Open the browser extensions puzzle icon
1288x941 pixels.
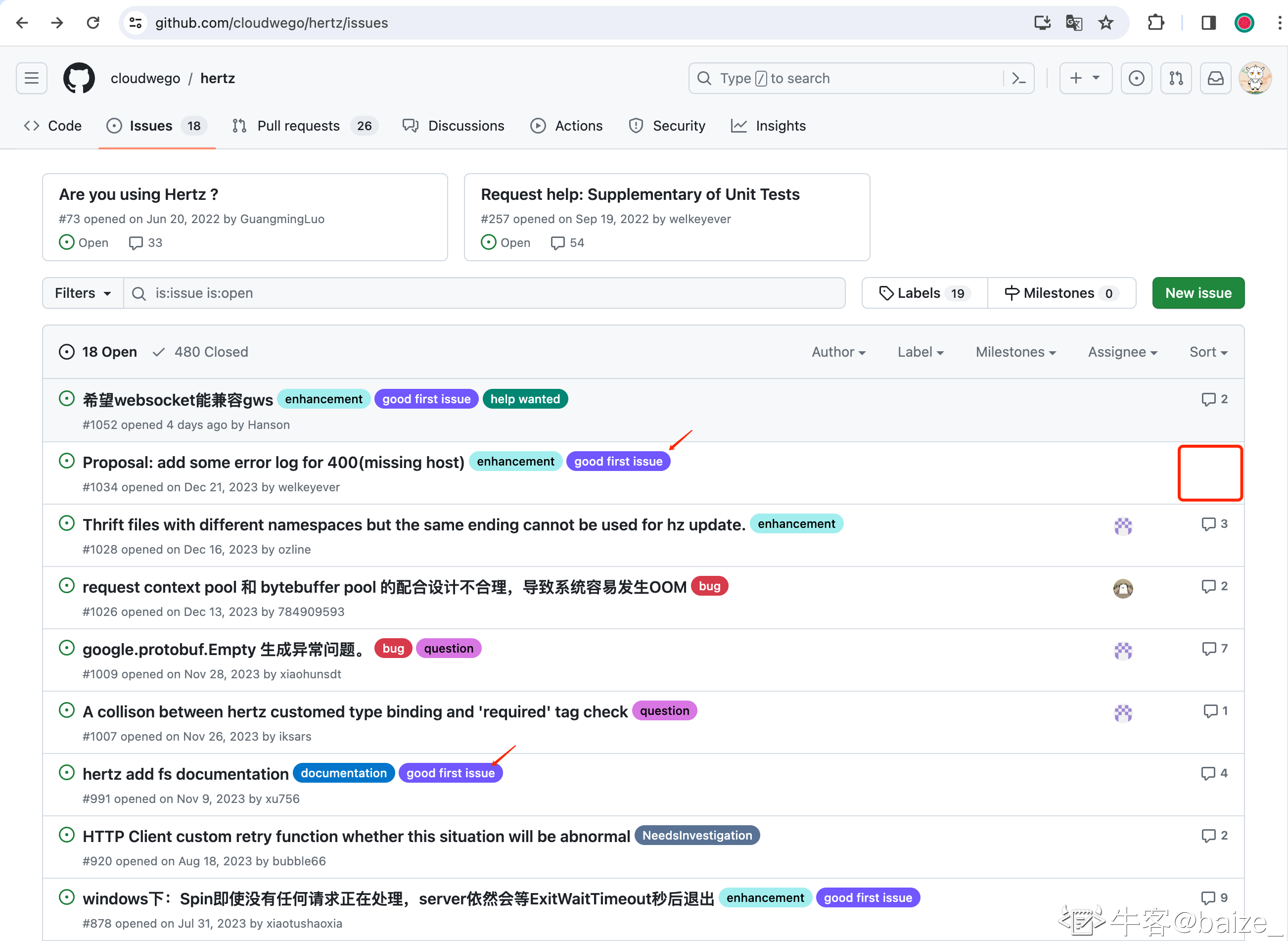[1155, 23]
